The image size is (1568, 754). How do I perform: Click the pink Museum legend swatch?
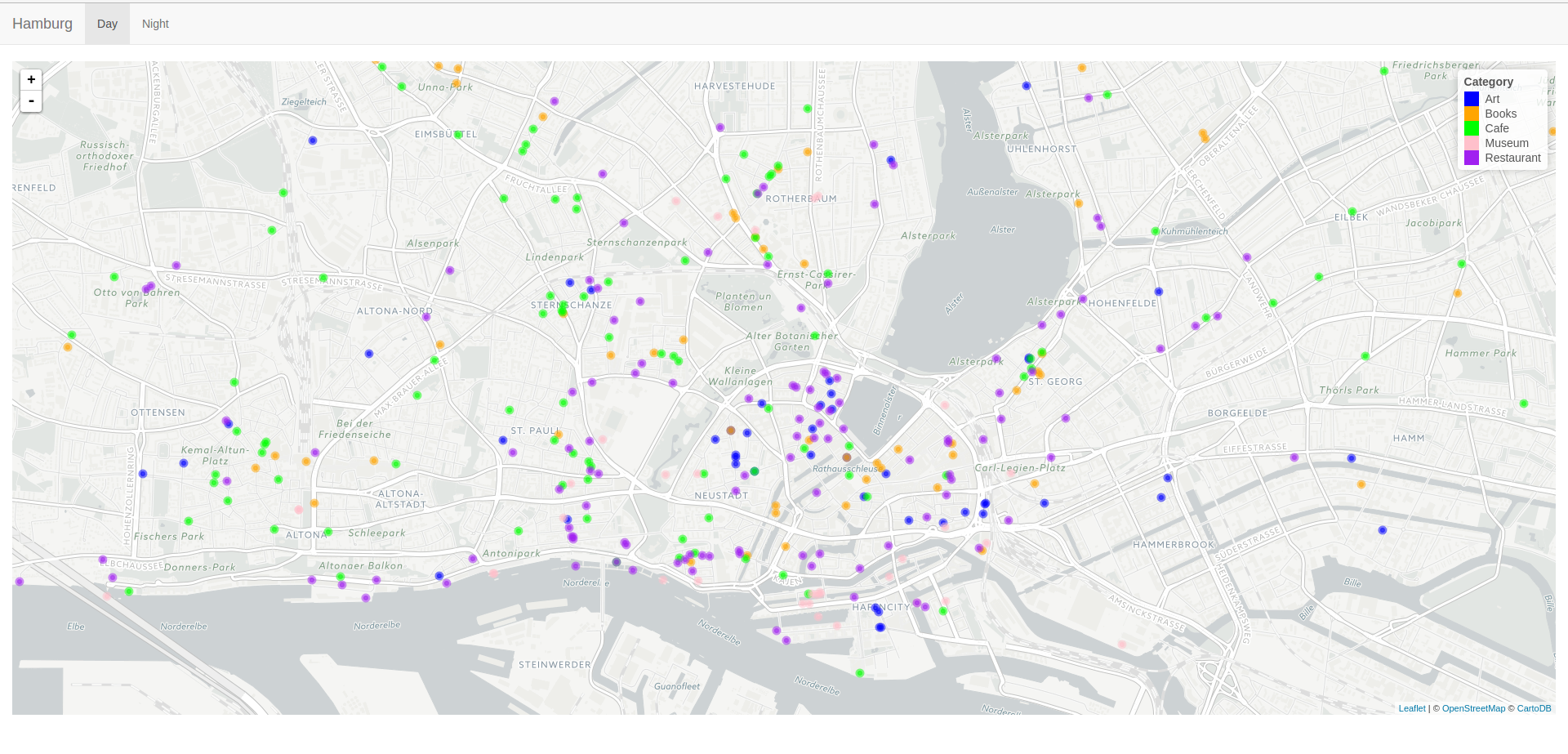(1472, 143)
